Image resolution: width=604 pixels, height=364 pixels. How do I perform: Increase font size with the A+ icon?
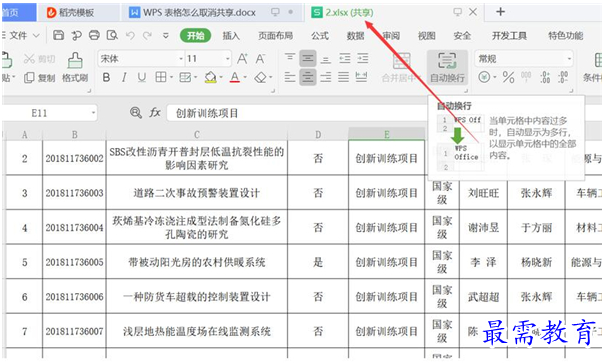pyautogui.click(x=242, y=59)
